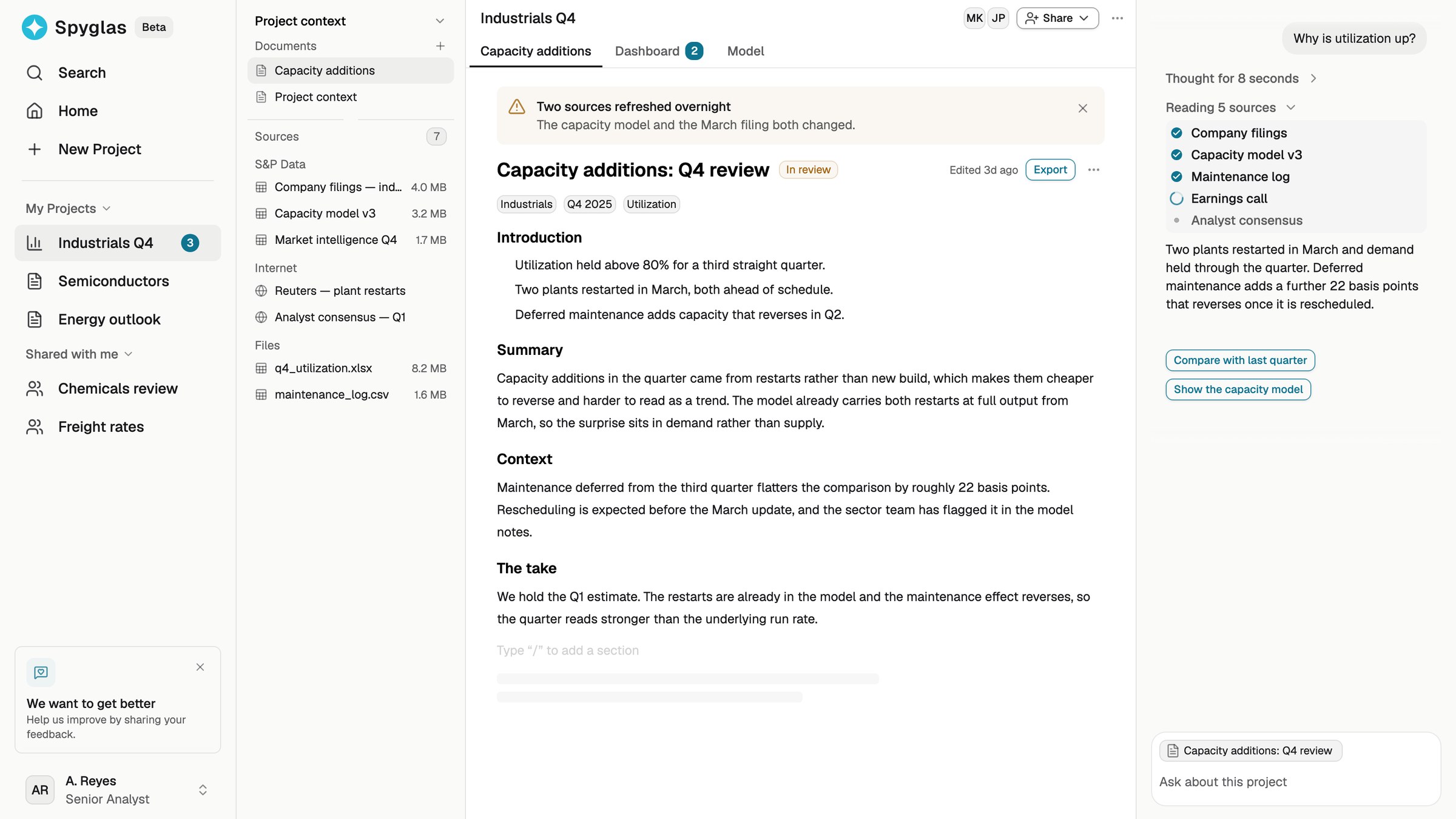Click the In review status badge
The image size is (1456, 819).
coord(808,170)
